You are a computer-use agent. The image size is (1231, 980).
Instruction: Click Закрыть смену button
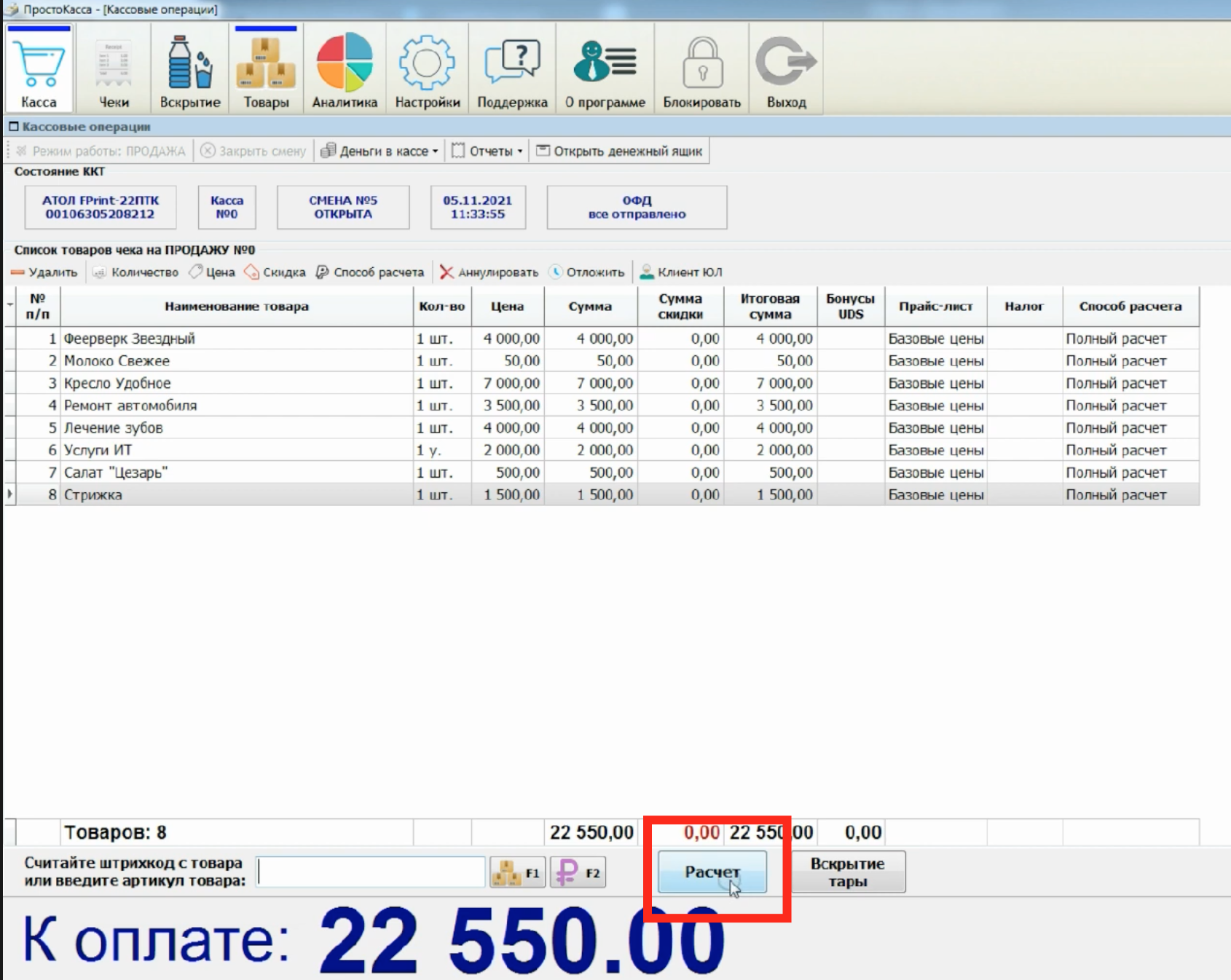coord(253,151)
